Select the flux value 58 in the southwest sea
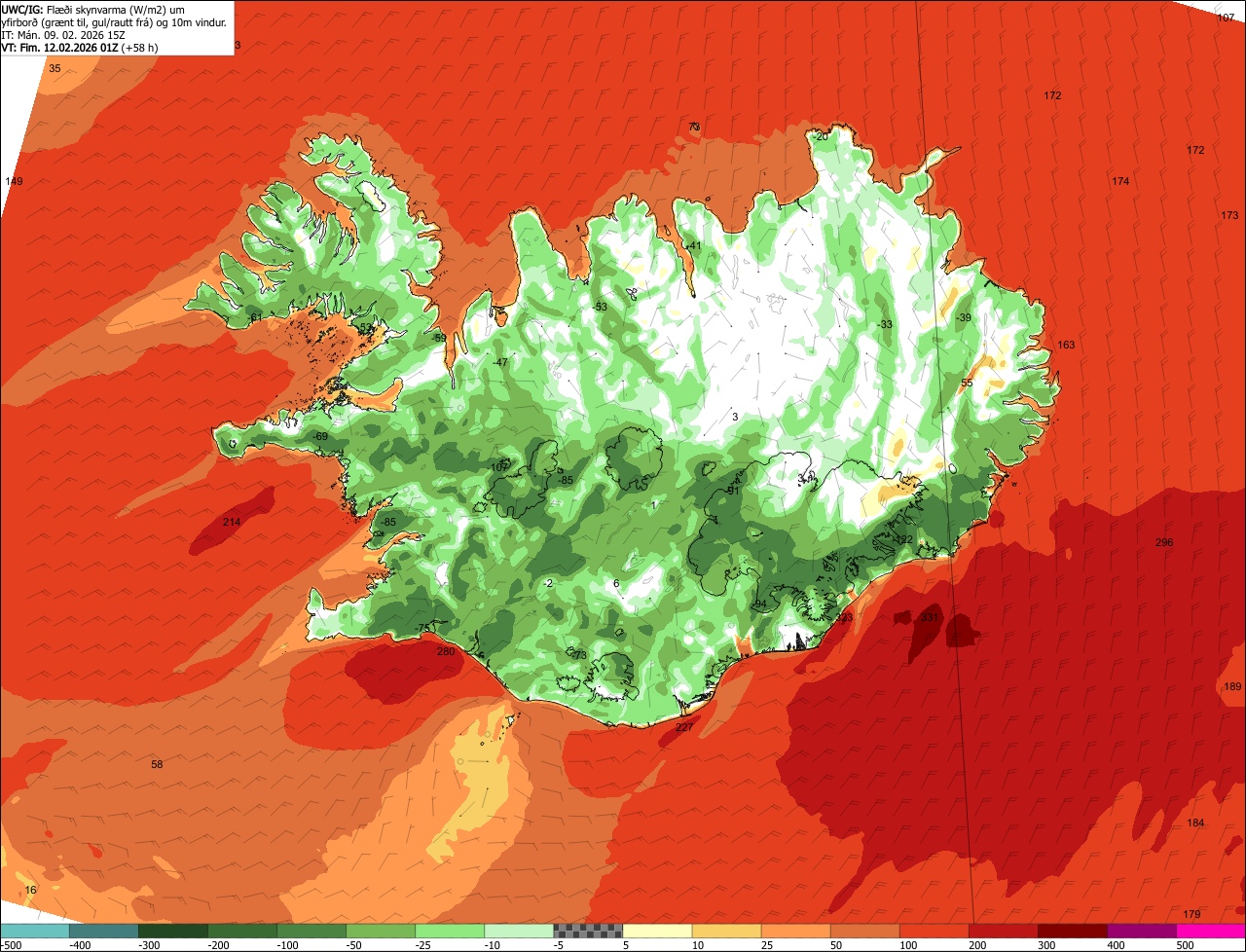1246x952 pixels. 157,764
